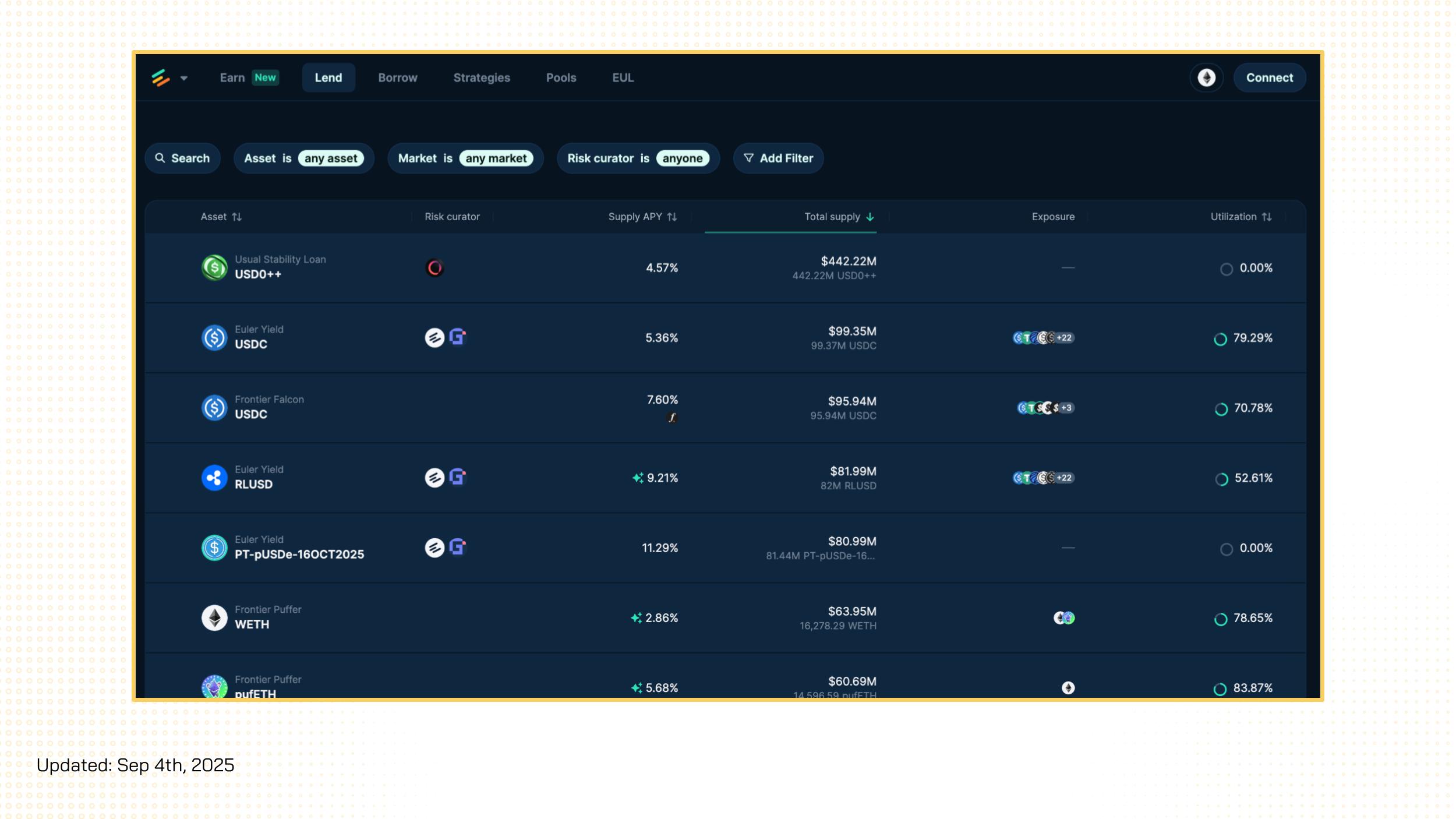Viewport: 1456px width, 819px height.
Task: Click the Add Filter button
Action: click(x=778, y=158)
